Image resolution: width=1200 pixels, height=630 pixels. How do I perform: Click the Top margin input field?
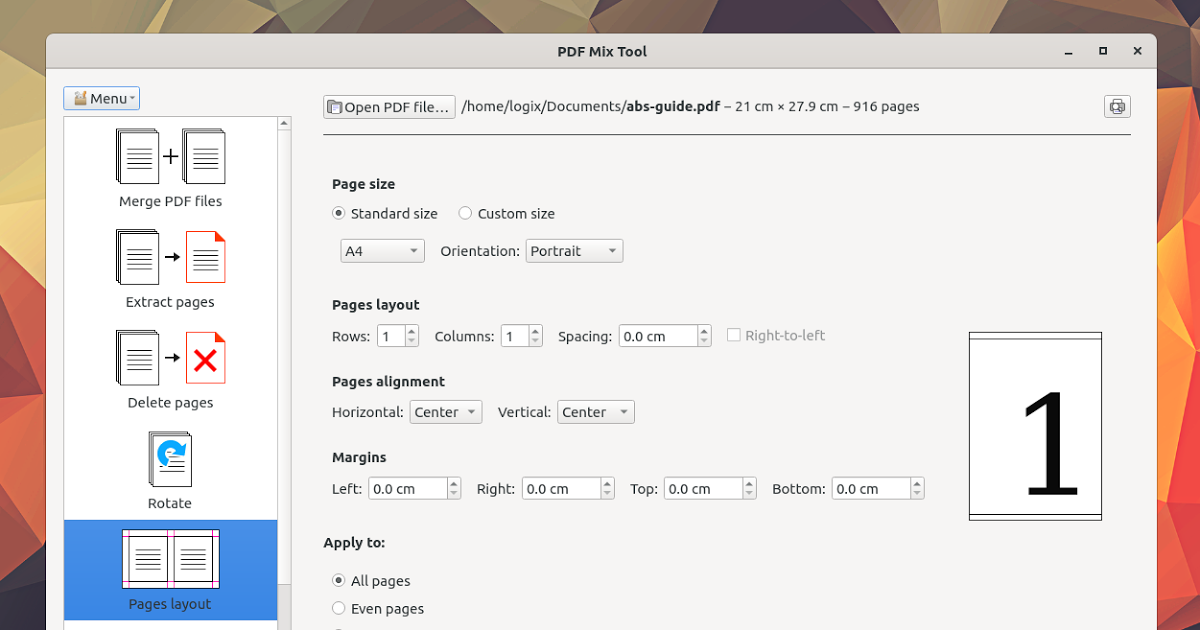pyautogui.click(x=703, y=488)
